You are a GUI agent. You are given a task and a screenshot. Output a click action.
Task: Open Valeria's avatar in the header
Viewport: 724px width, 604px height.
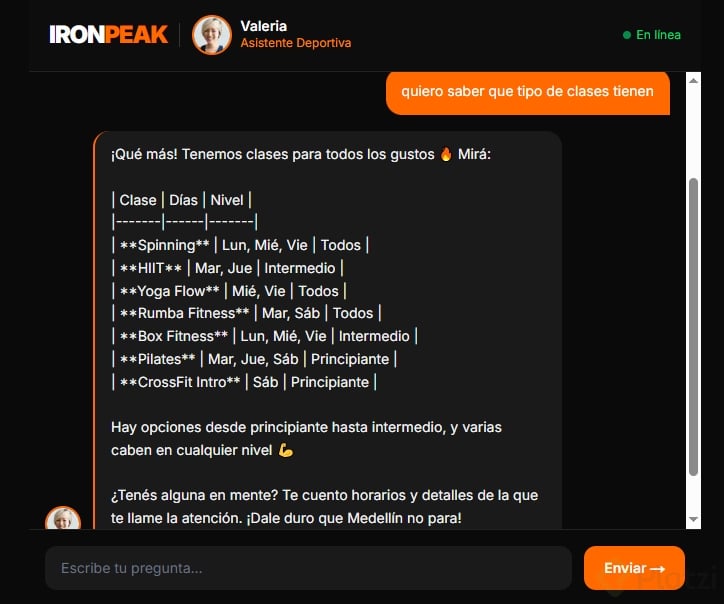212,35
